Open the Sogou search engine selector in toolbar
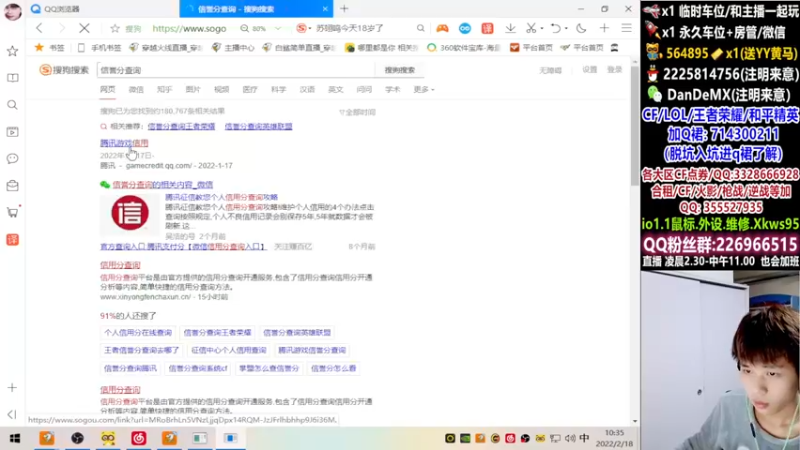Screen dimensions: 800x450 tap(304, 29)
